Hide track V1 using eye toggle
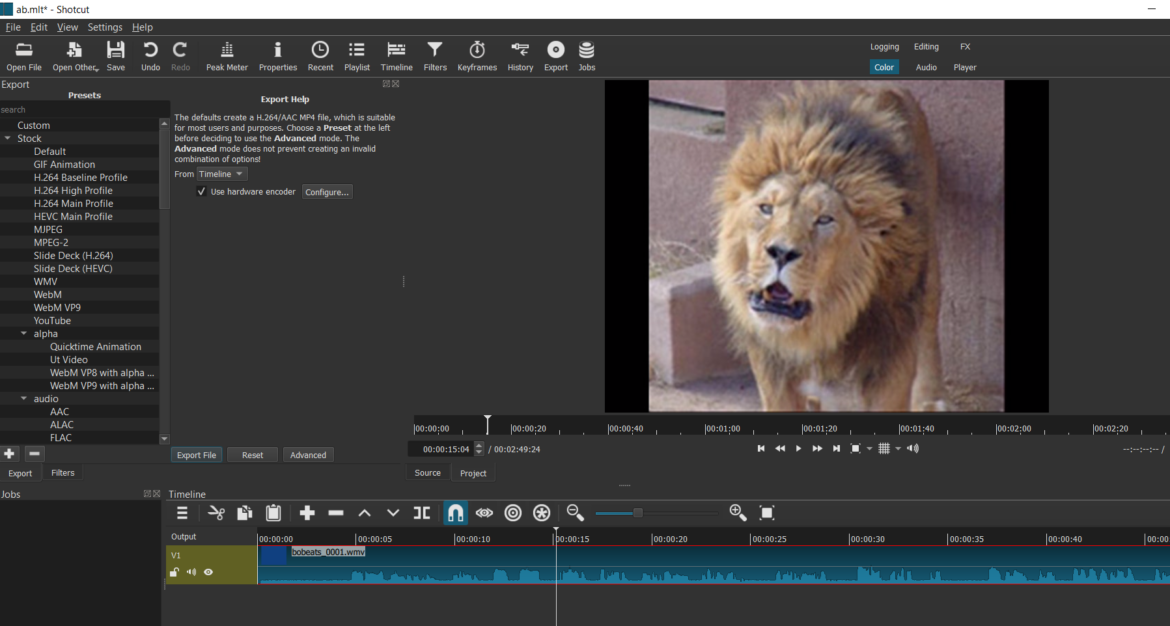The height and width of the screenshot is (626, 1170). pos(208,571)
